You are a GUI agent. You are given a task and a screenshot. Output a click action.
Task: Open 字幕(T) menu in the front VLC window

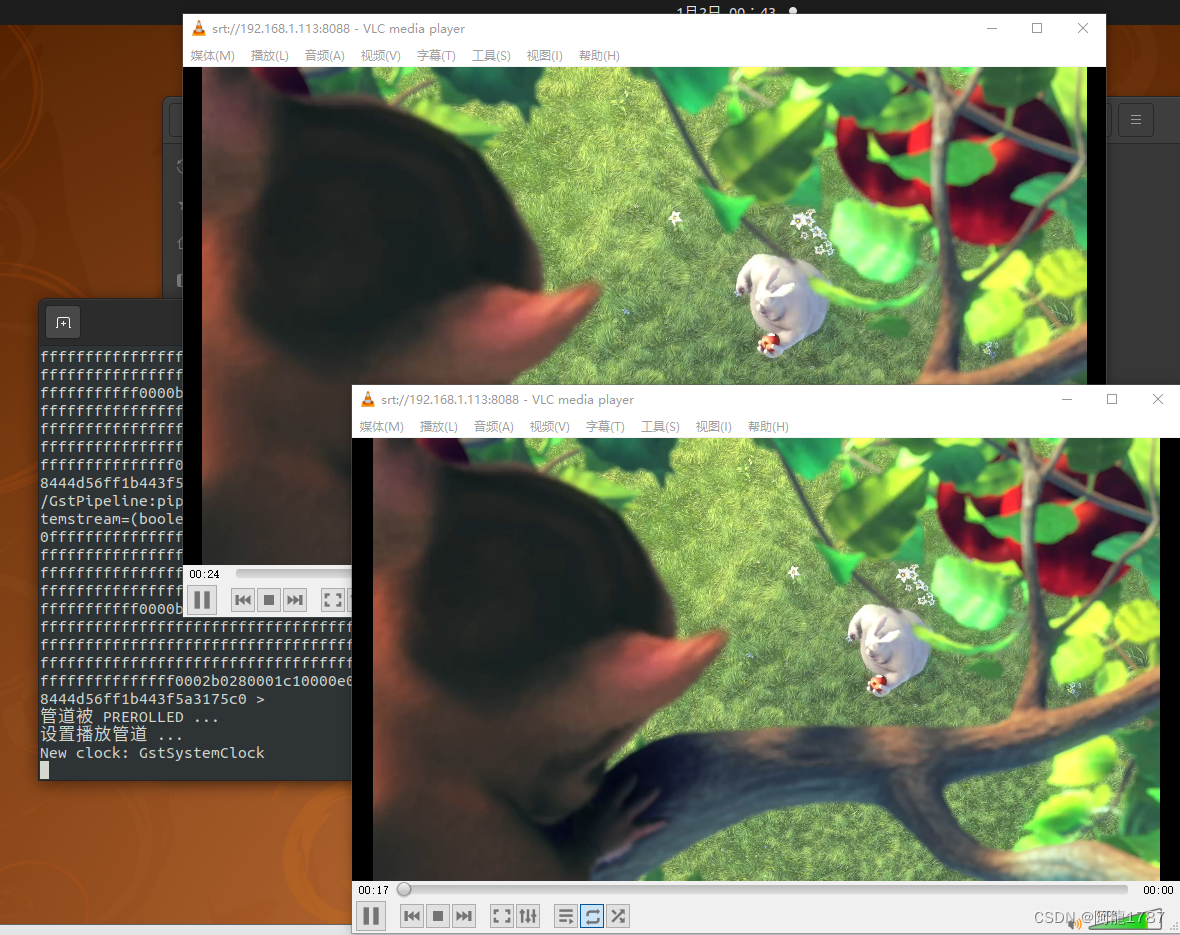tap(605, 427)
